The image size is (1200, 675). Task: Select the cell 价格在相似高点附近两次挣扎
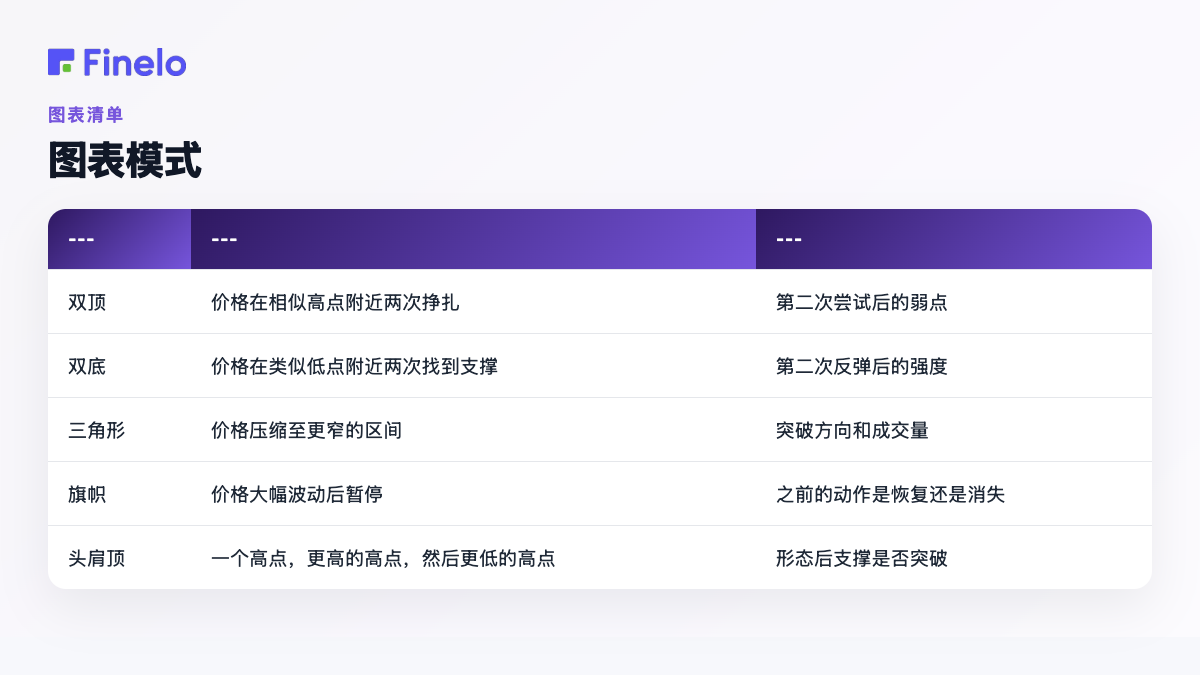(x=335, y=302)
